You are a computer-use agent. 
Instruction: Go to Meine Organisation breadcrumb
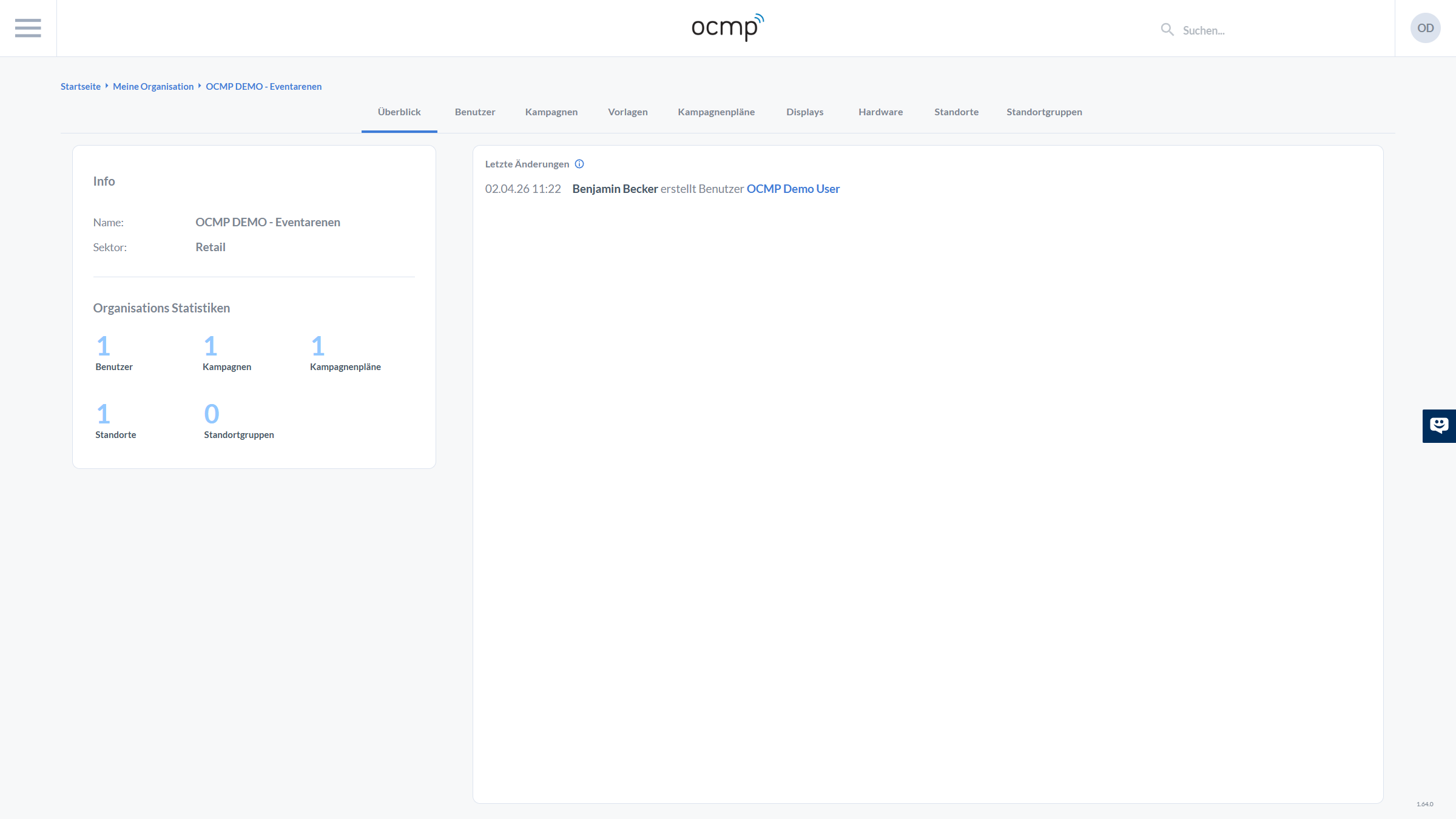153,87
